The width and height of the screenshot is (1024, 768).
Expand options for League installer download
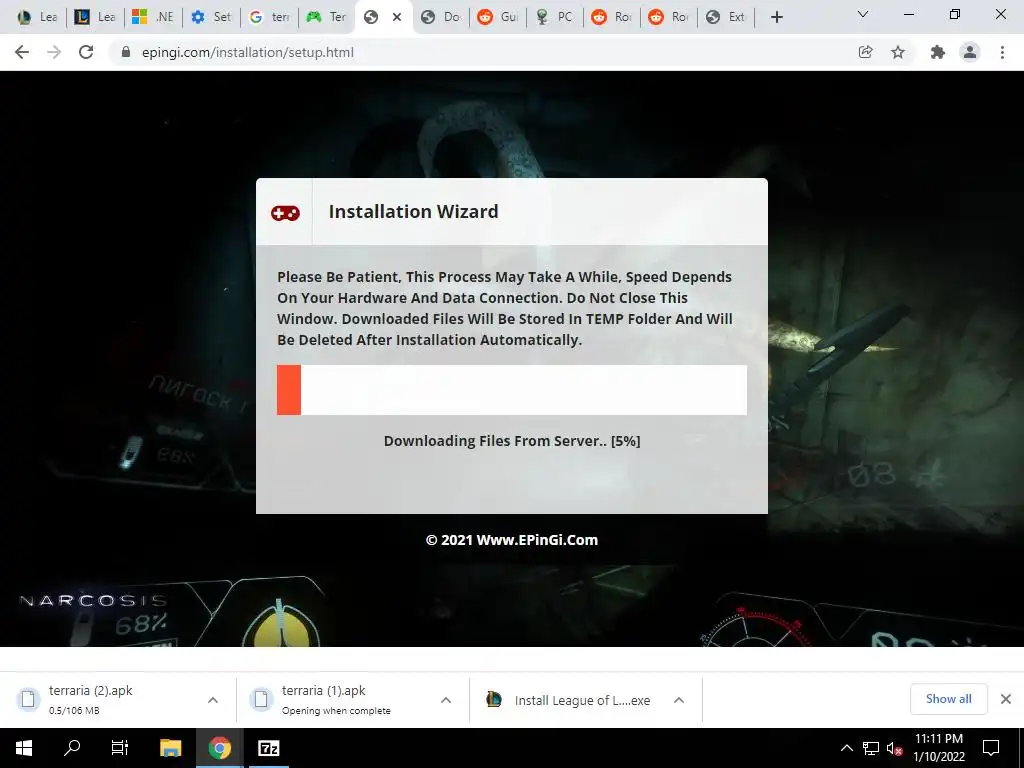coord(679,700)
